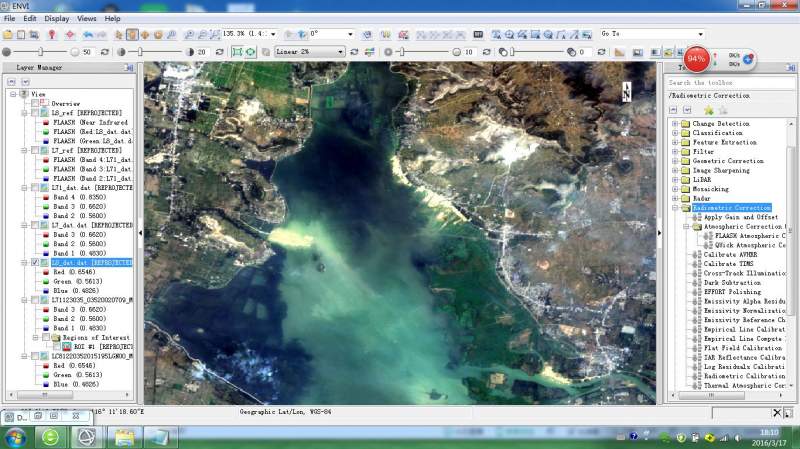Select the Fly tool icon

click(x=145, y=35)
